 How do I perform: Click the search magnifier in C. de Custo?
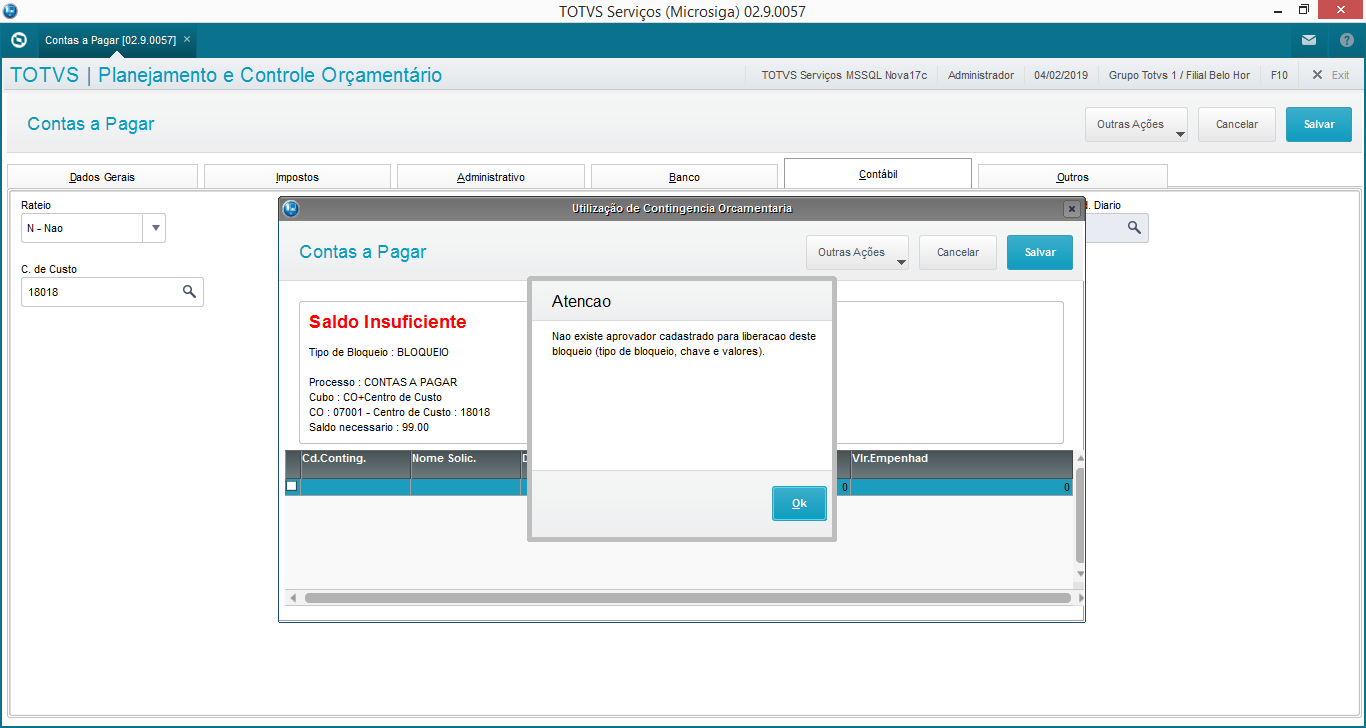[x=189, y=292]
